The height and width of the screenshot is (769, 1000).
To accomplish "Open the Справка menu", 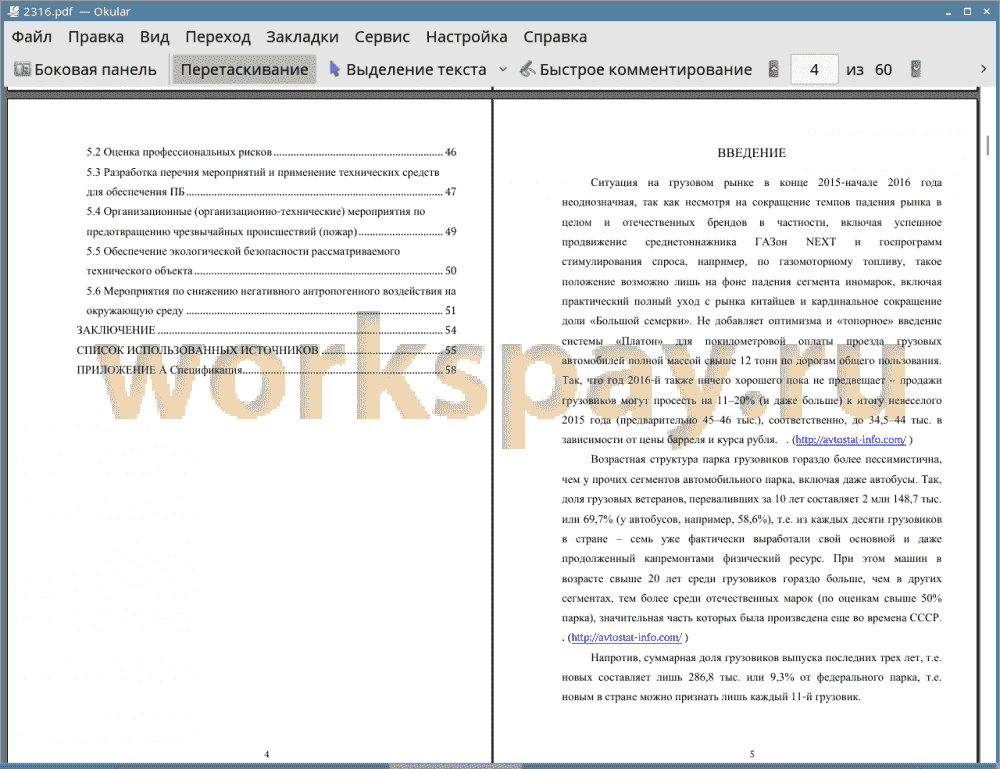I will (x=555, y=37).
